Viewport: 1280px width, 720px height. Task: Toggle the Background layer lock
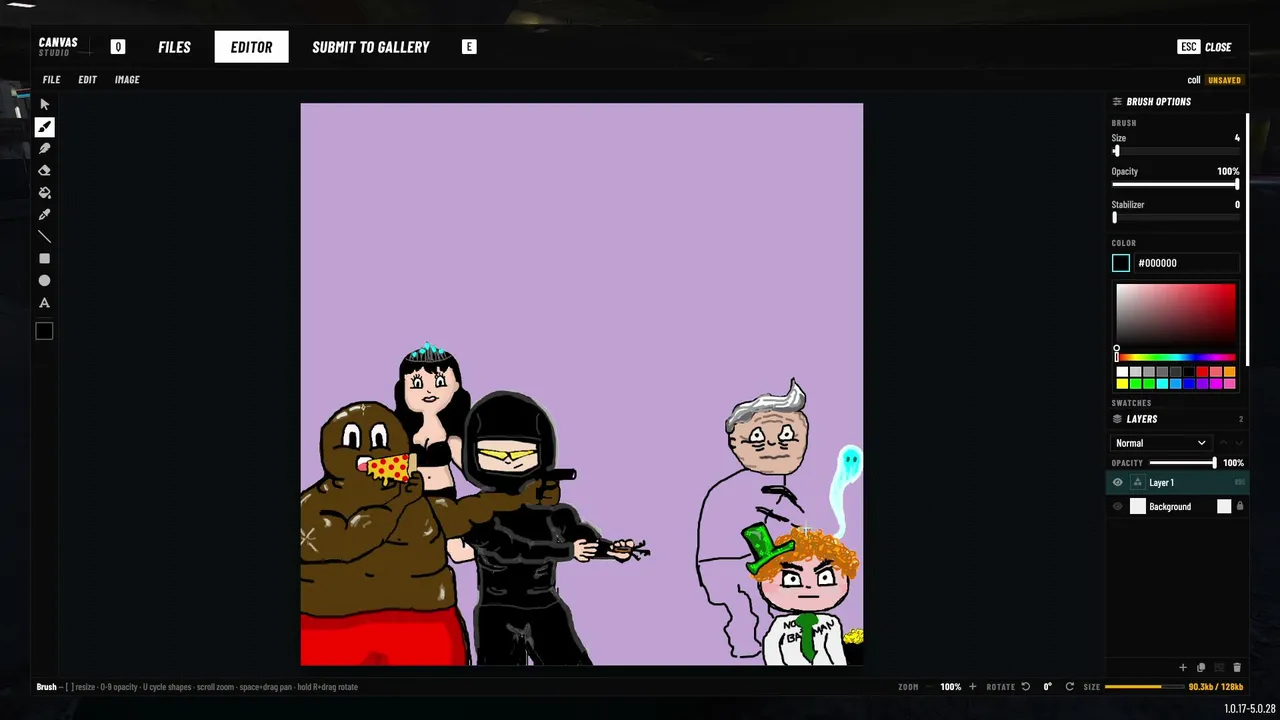(1240, 507)
